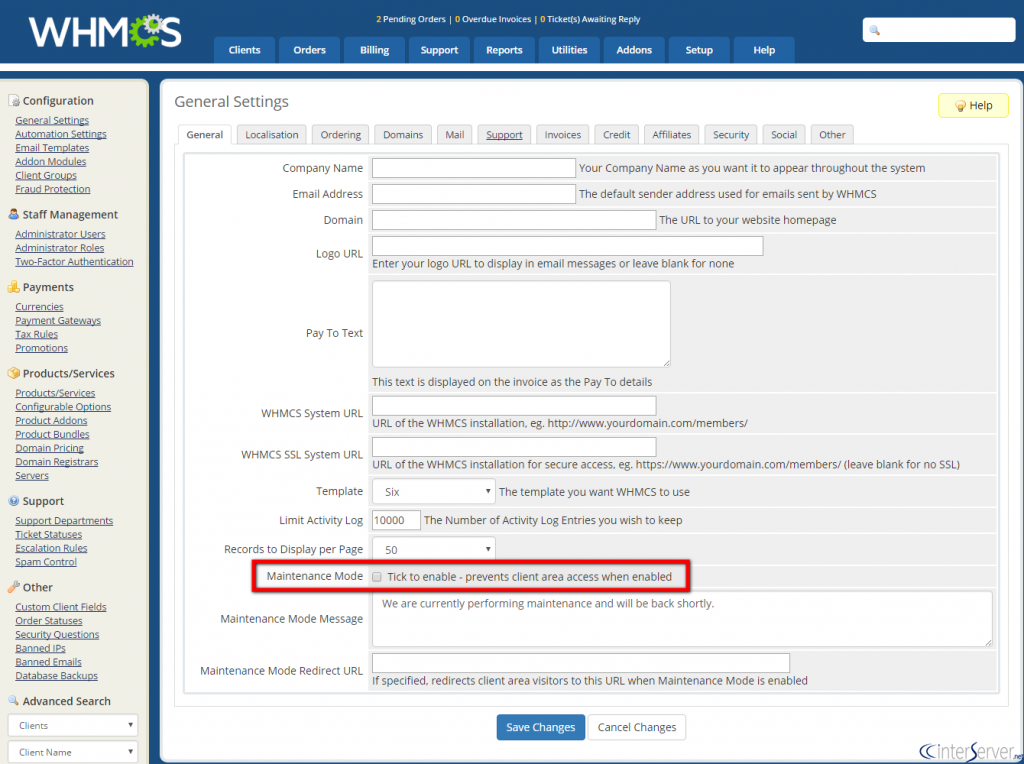Expand the Client Name search dropdown
The height and width of the screenshot is (764, 1024).
[73, 752]
